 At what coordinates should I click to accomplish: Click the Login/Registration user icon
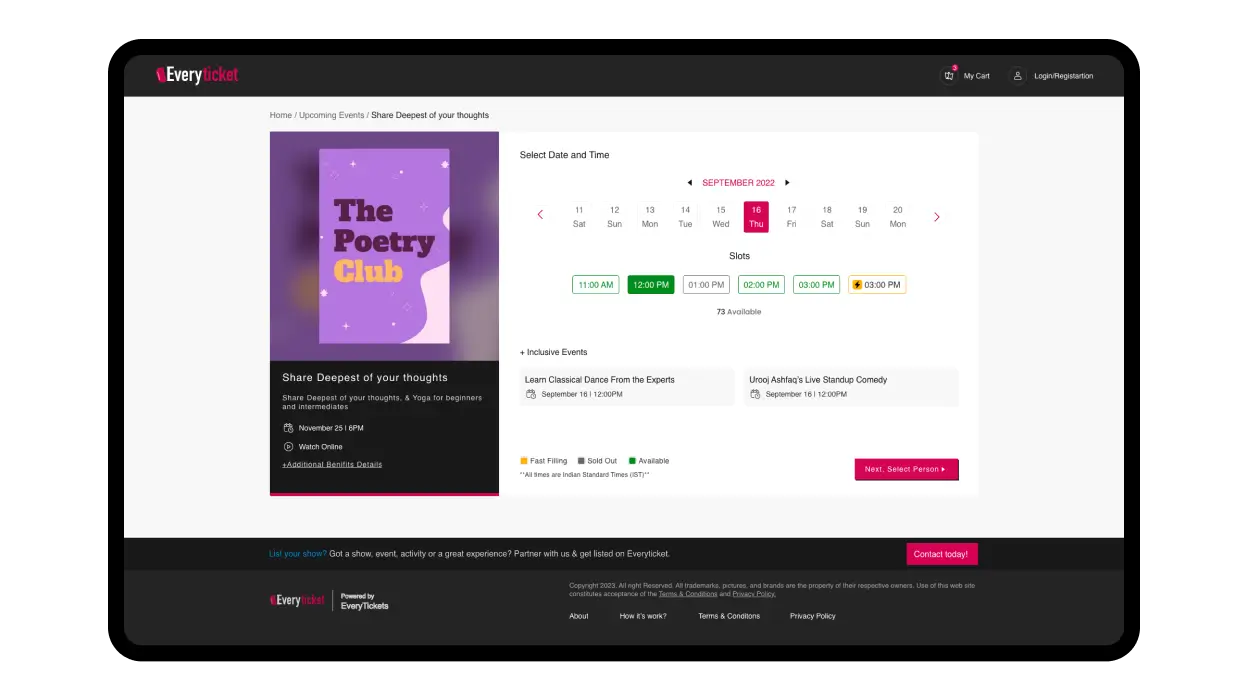click(1017, 76)
